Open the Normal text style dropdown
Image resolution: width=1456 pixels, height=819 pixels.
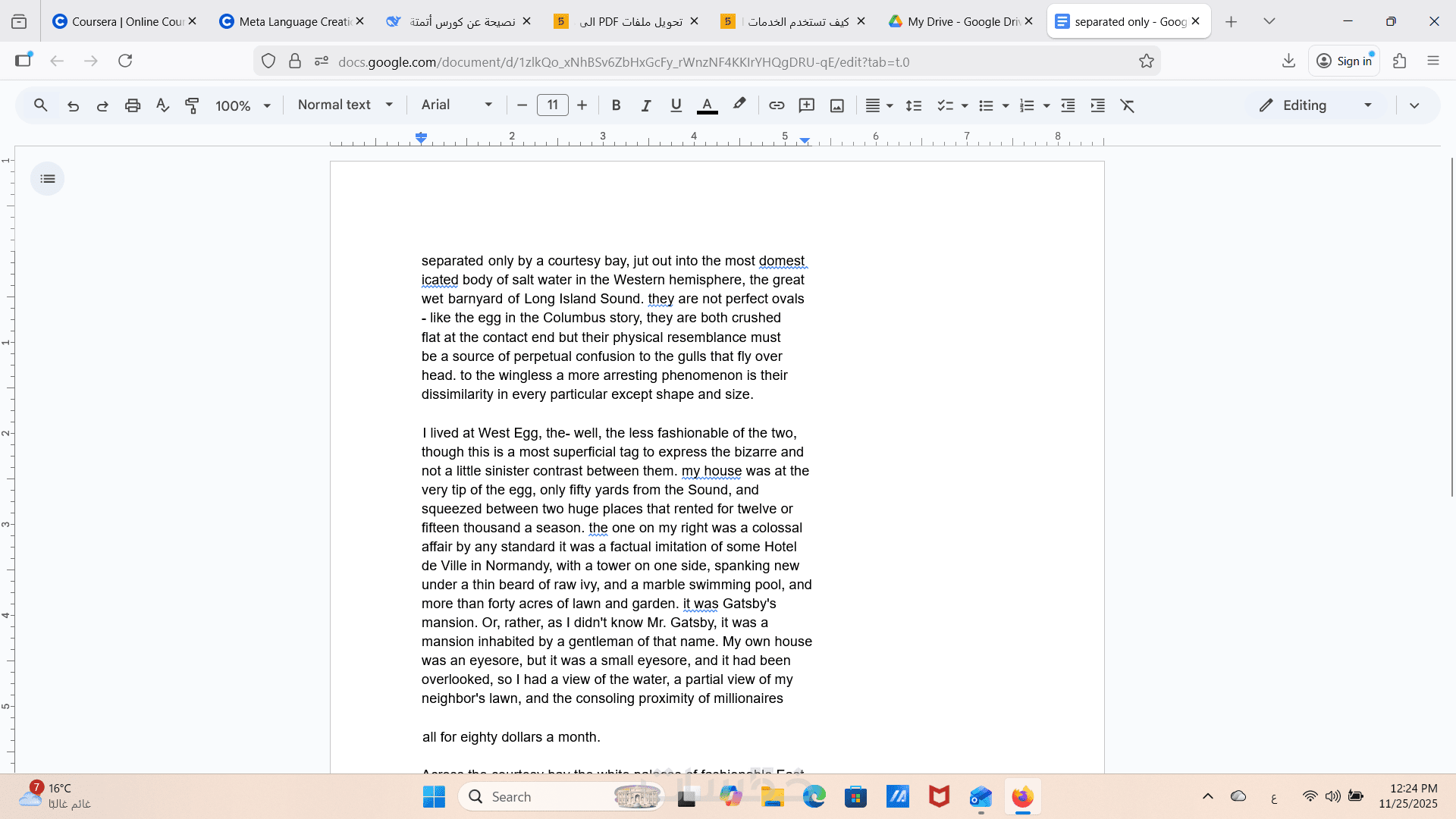point(345,105)
